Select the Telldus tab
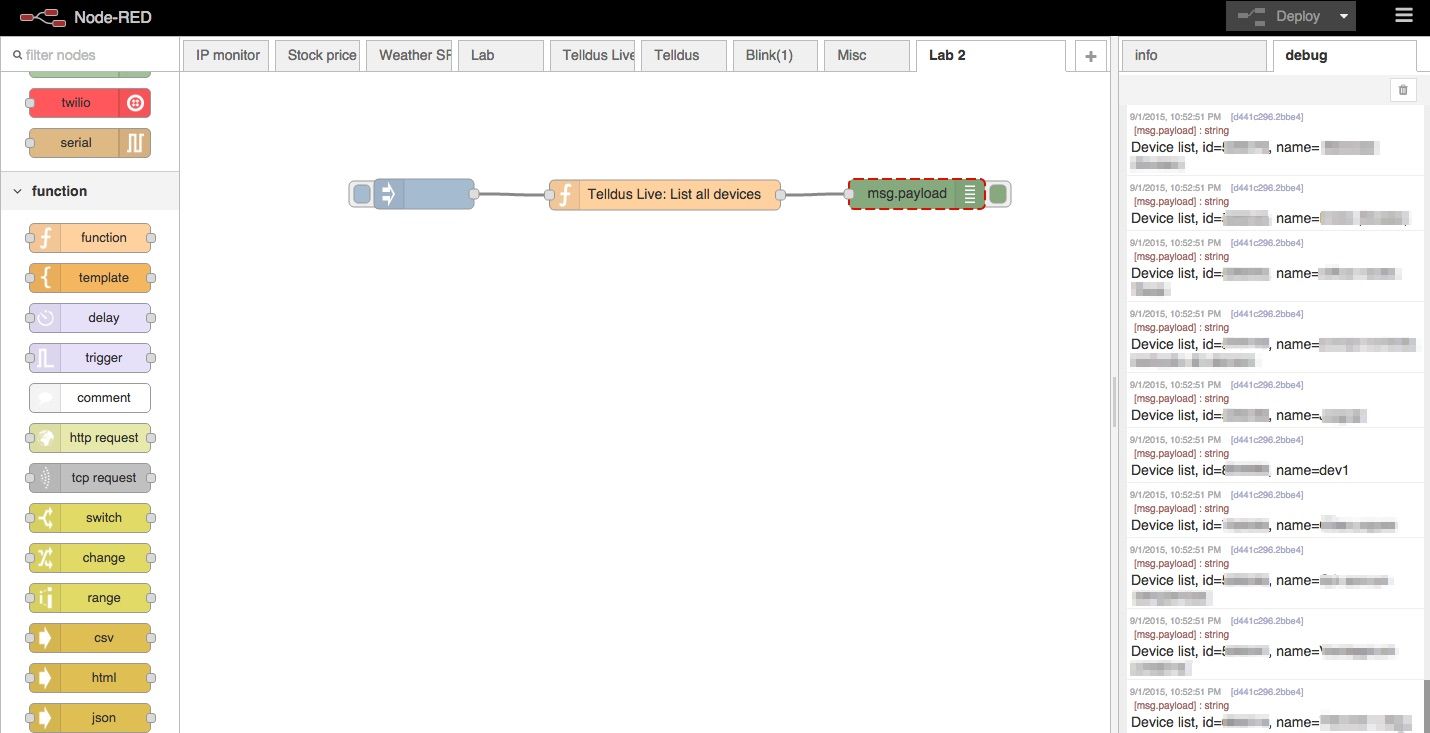The image size is (1430, 733). [x=684, y=55]
